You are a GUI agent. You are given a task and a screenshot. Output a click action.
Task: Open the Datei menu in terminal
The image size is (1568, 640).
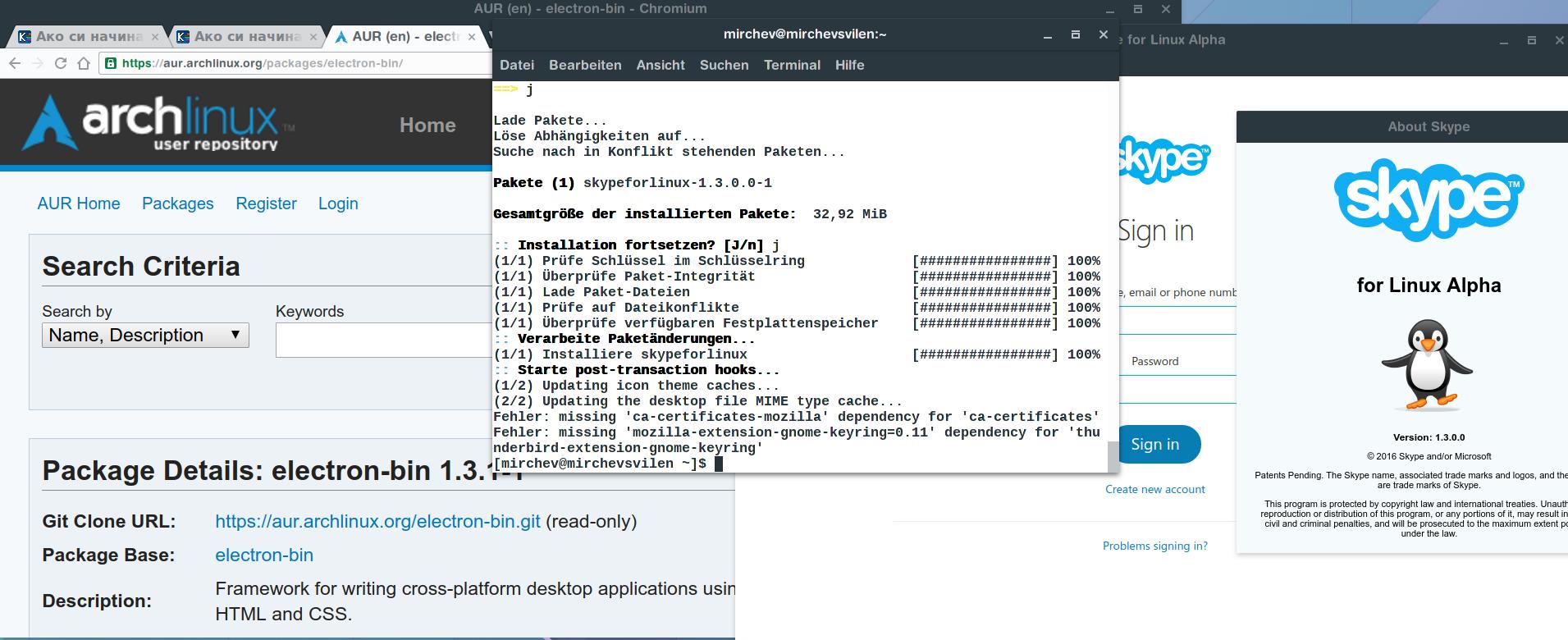pyautogui.click(x=516, y=65)
